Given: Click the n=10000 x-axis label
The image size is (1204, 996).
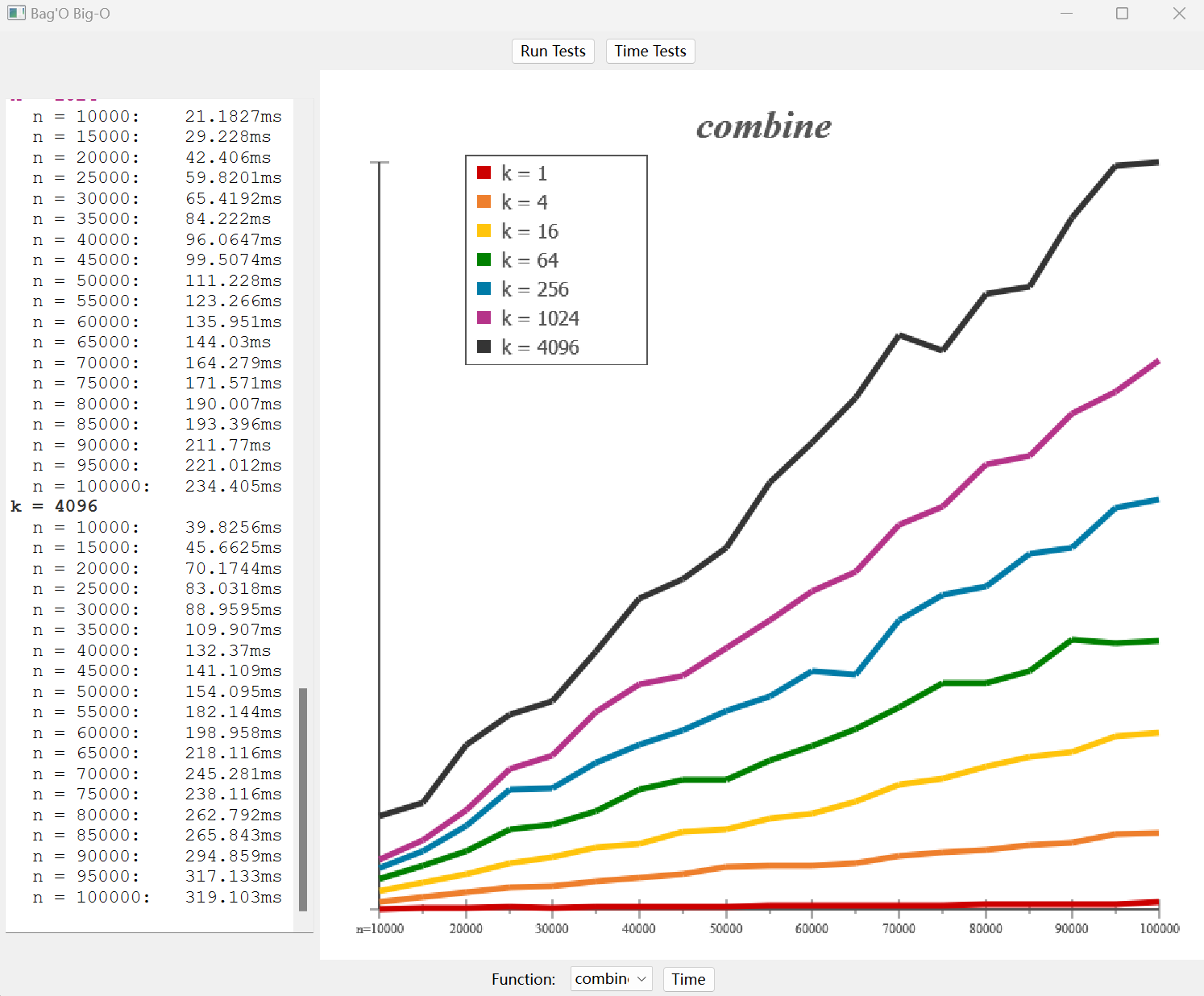Looking at the screenshot, I should point(380,928).
